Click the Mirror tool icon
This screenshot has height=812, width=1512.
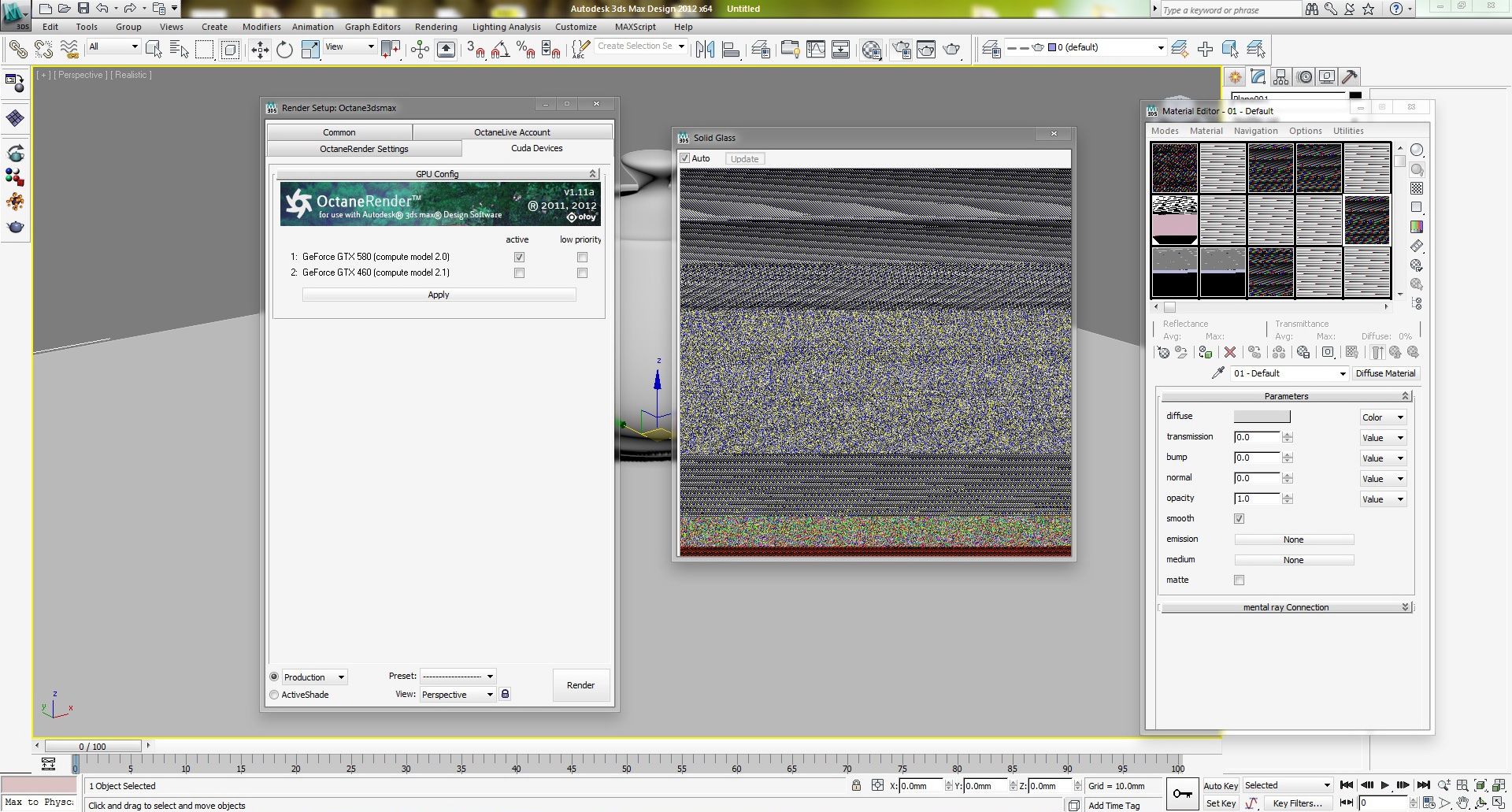pyautogui.click(x=705, y=50)
